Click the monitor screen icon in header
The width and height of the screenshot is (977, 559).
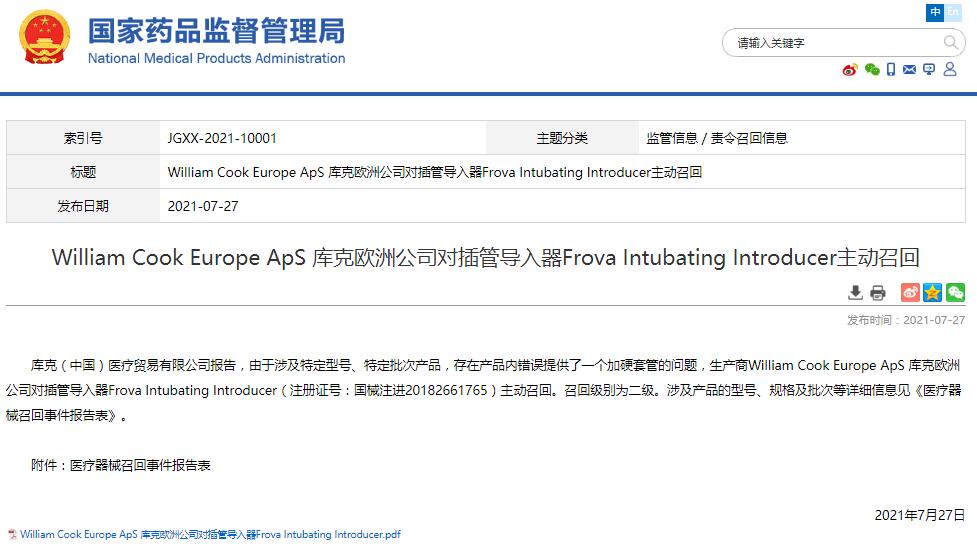point(929,69)
